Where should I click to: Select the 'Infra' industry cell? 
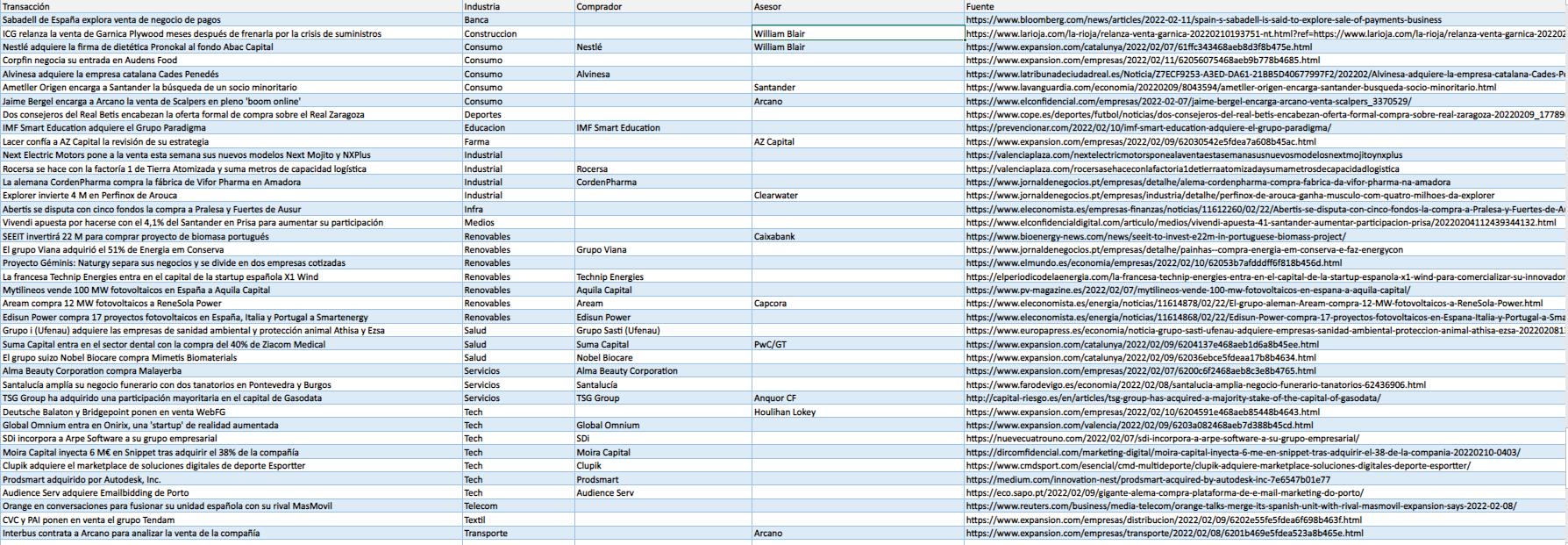[518, 210]
